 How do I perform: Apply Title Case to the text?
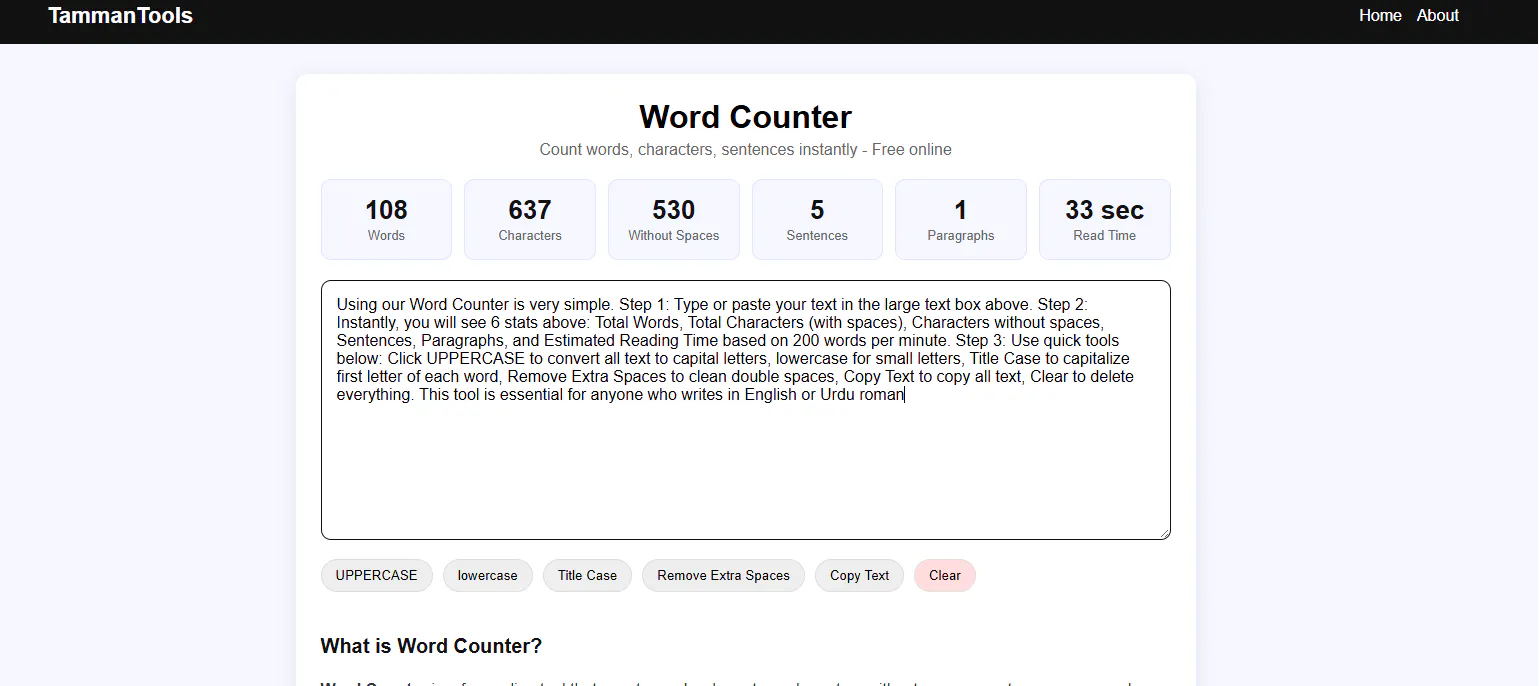(587, 575)
